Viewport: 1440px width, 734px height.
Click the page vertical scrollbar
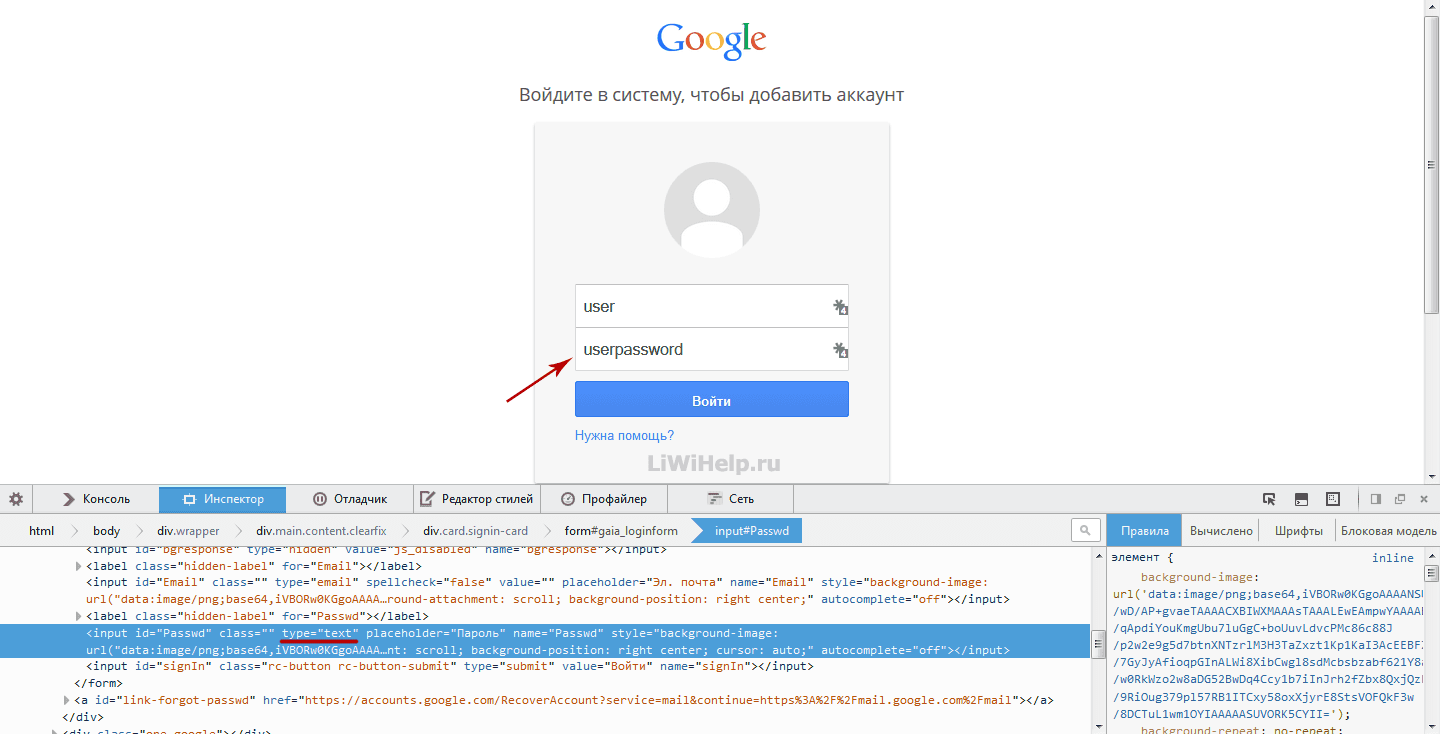pyautogui.click(x=1432, y=165)
